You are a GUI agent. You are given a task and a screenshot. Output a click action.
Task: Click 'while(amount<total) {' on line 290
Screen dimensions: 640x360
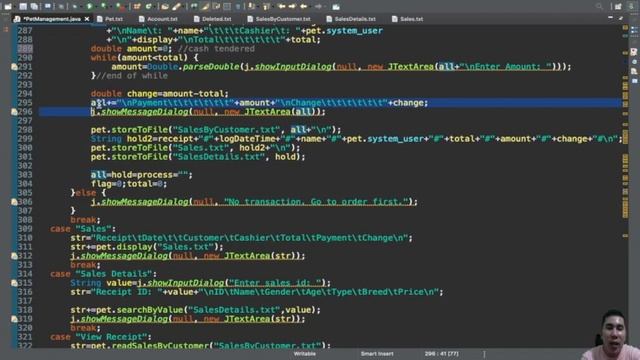[x=144, y=58]
